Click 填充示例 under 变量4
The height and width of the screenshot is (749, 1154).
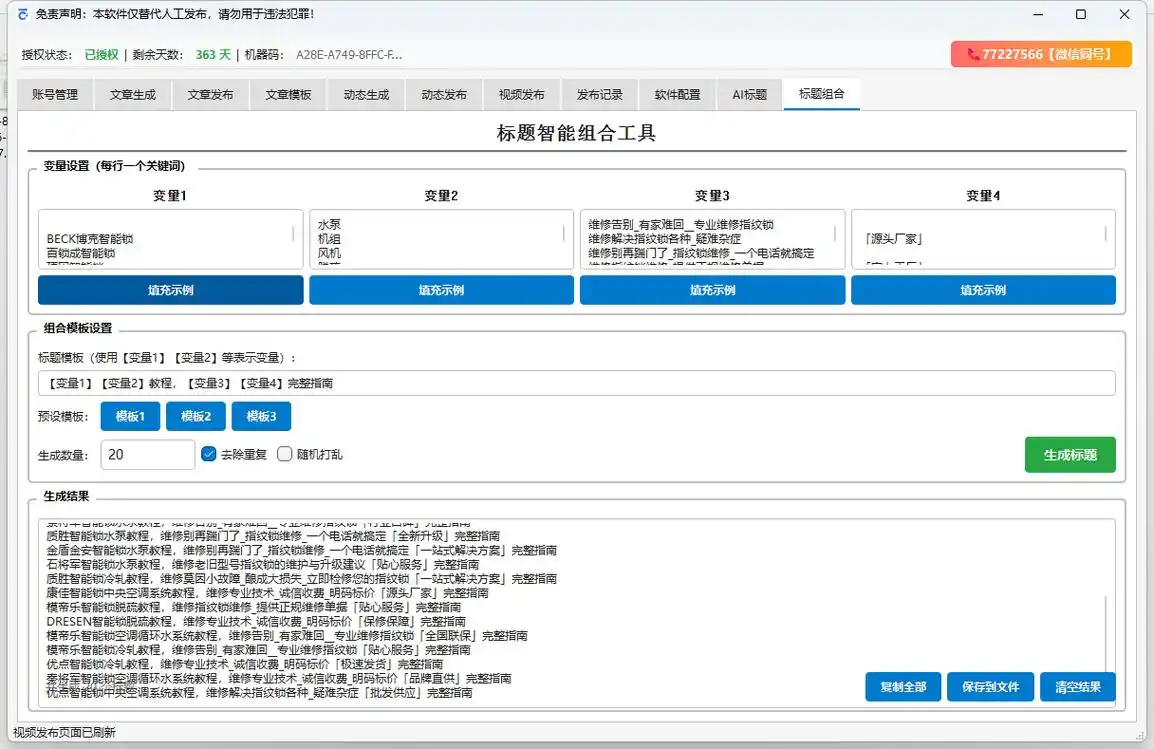(983, 290)
